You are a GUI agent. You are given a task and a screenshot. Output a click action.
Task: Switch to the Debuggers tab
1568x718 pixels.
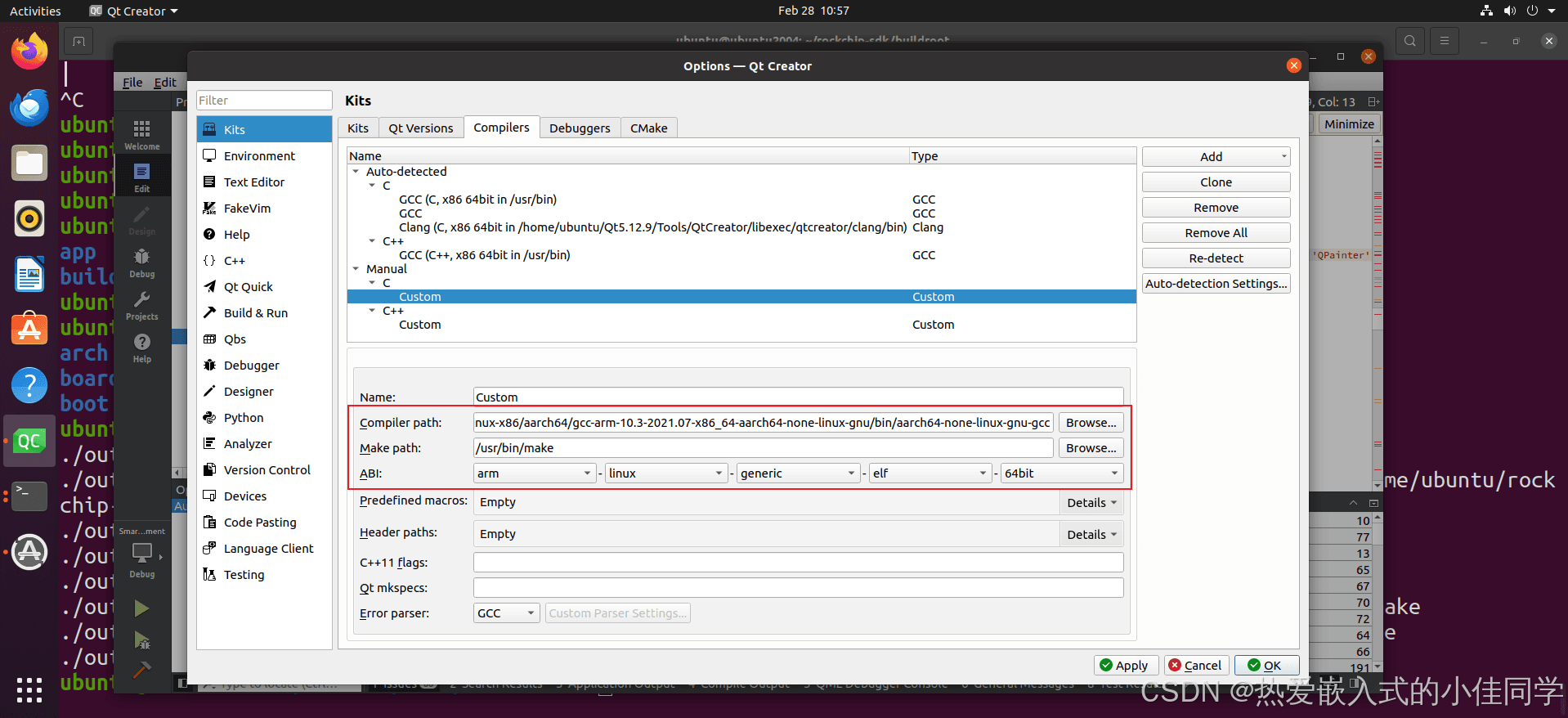tap(580, 128)
